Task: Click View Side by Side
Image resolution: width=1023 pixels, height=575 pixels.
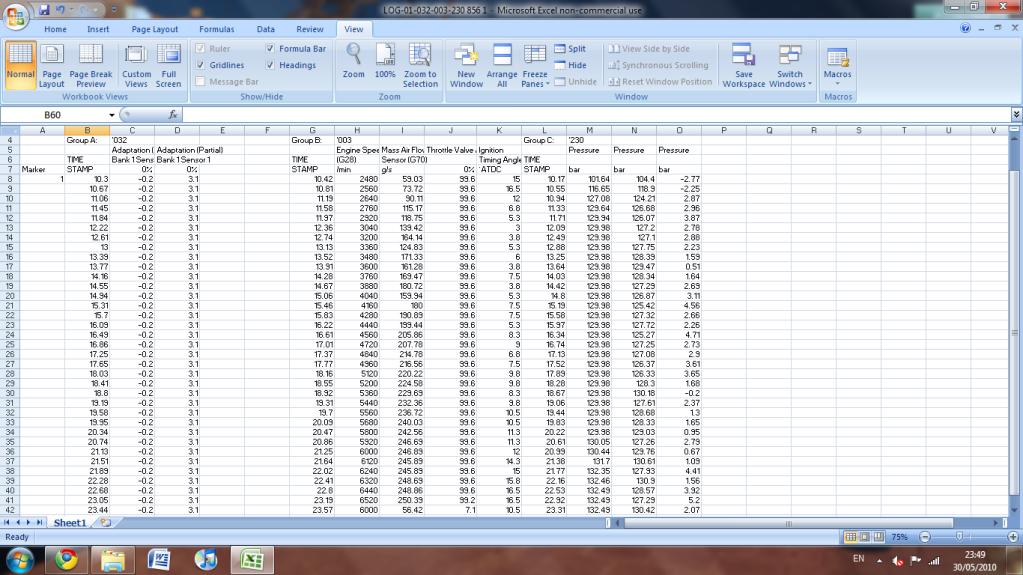Action: click(x=649, y=48)
